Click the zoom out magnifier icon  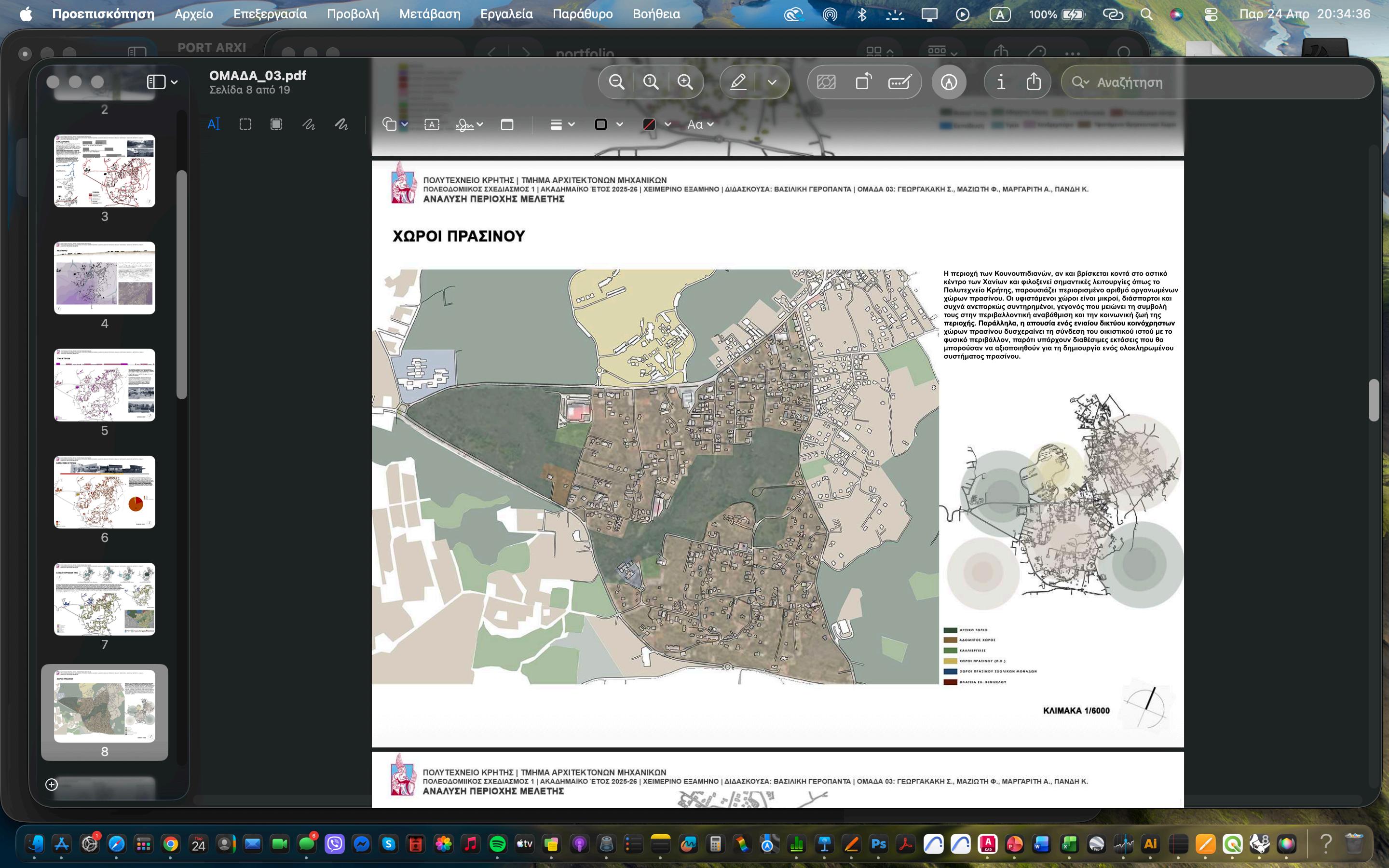pos(616,82)
